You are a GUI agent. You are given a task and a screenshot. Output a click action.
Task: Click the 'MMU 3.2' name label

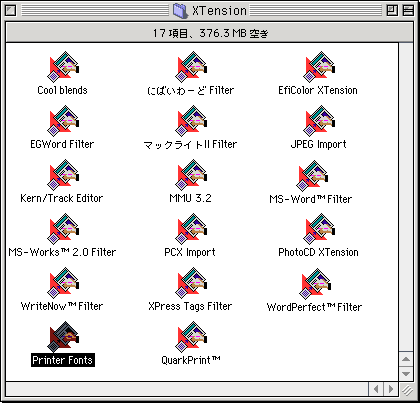[x=190, y=198]
